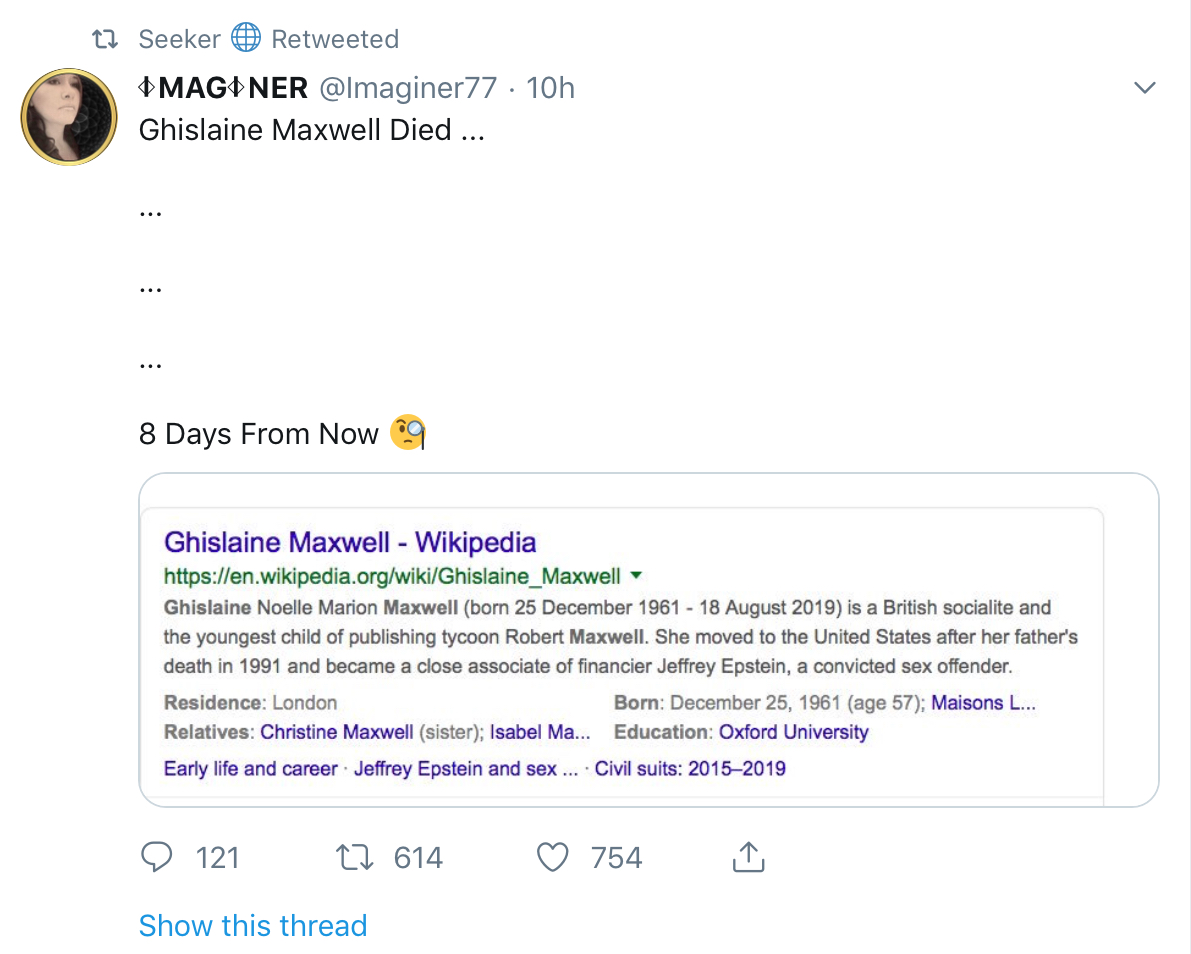Open the share tweet upload icon
This screenshot has height=954, width=1191.
pos(748,857)
